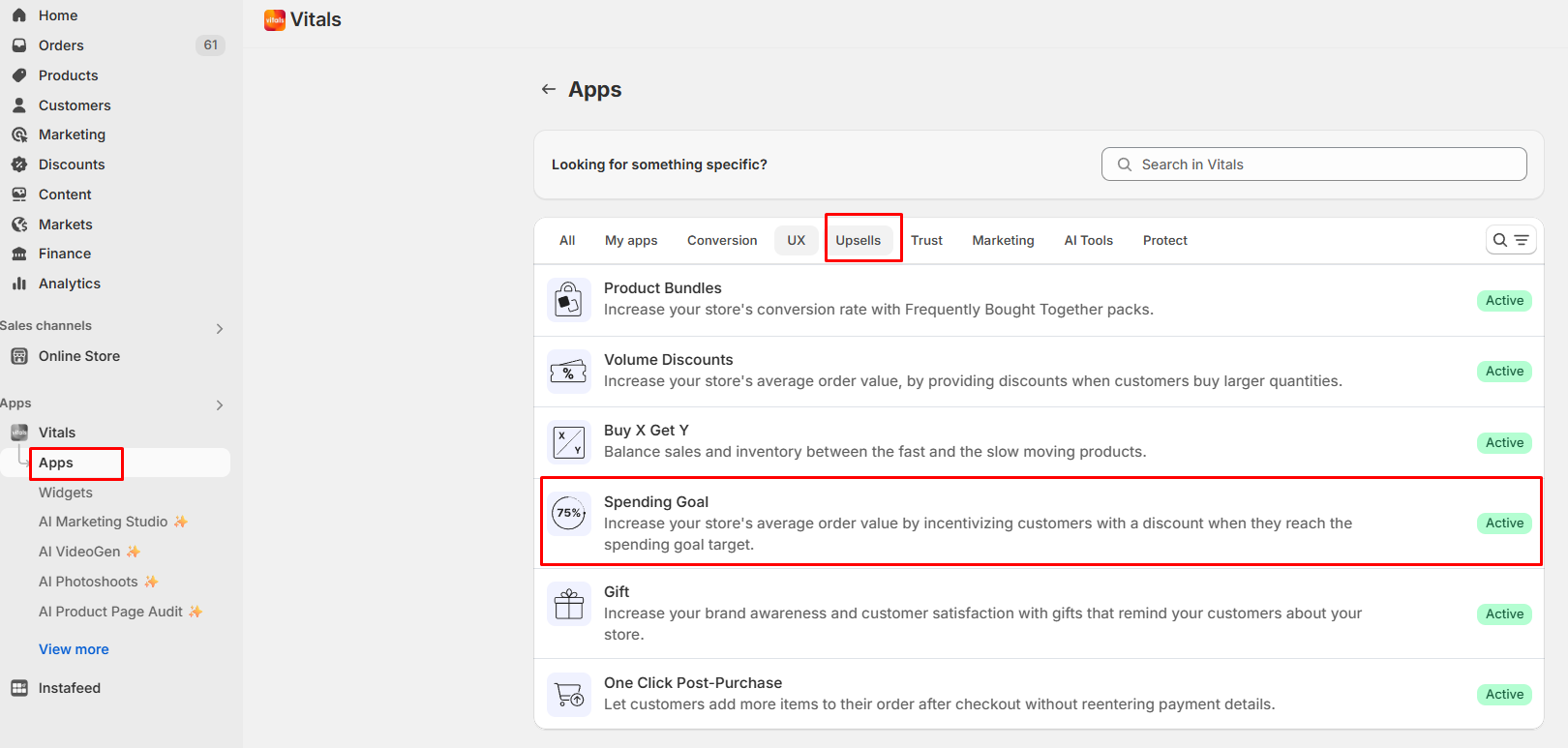Viewport: 1568px width, 748px height.
Task: Click the Finance bank icon
Action: [x=19, y=254]
